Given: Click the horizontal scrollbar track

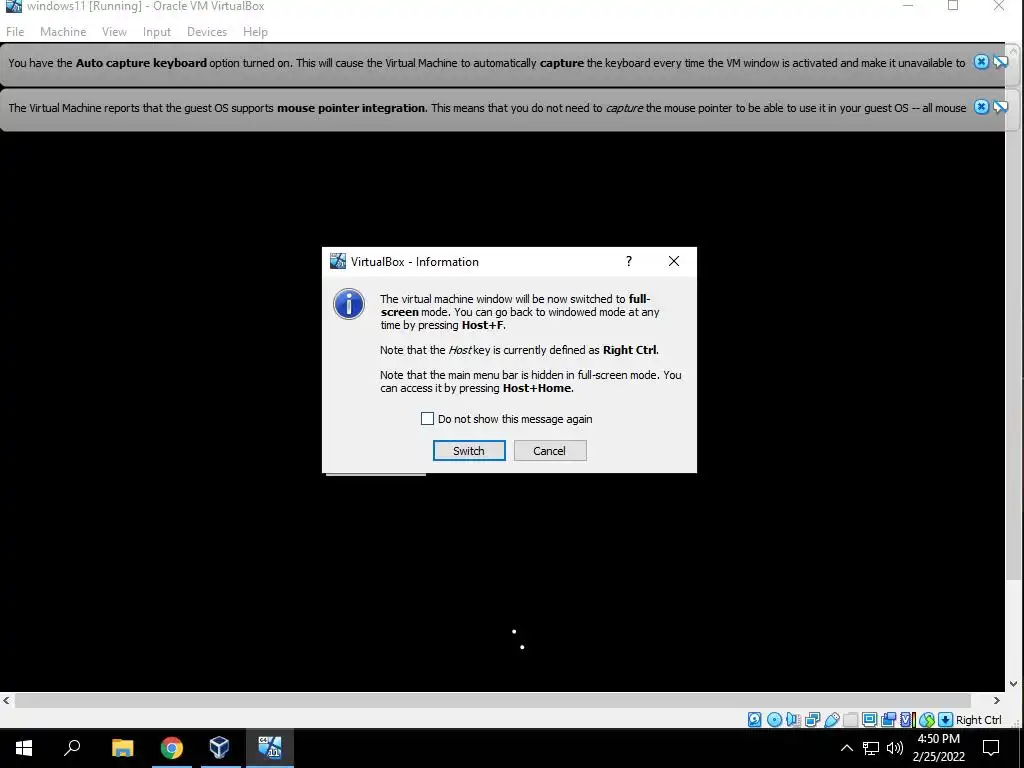Looking at the screenshot, I should [493, 700].
